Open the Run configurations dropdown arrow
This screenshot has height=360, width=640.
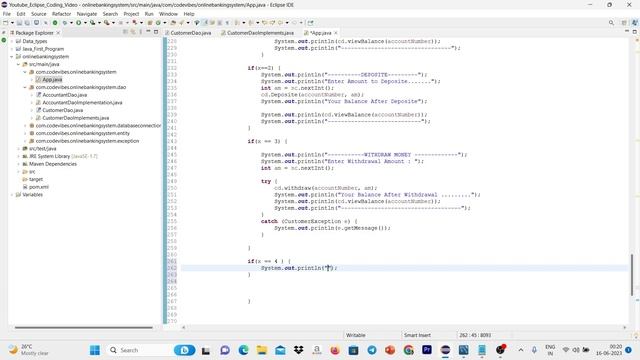85,23
